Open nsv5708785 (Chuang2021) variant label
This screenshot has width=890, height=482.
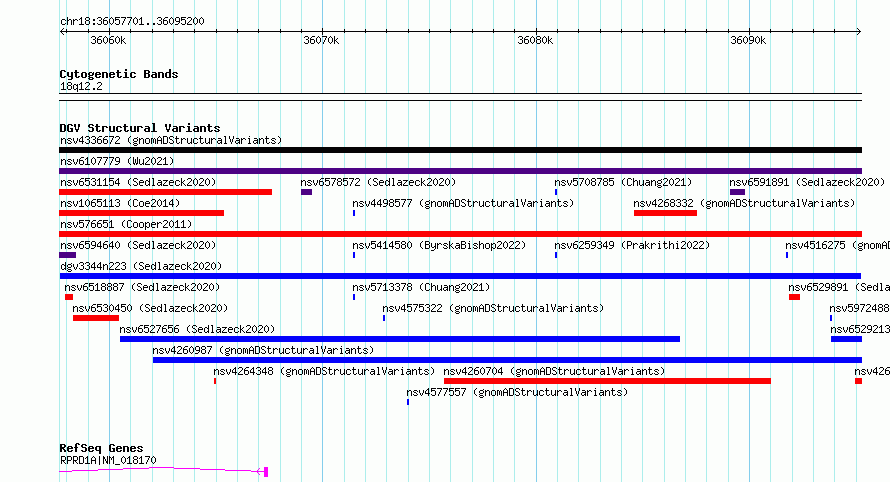point(623,182)
